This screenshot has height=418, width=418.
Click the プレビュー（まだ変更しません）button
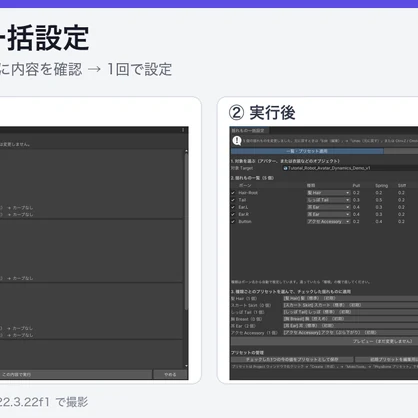pyautogui.click(x=324, y=341)
